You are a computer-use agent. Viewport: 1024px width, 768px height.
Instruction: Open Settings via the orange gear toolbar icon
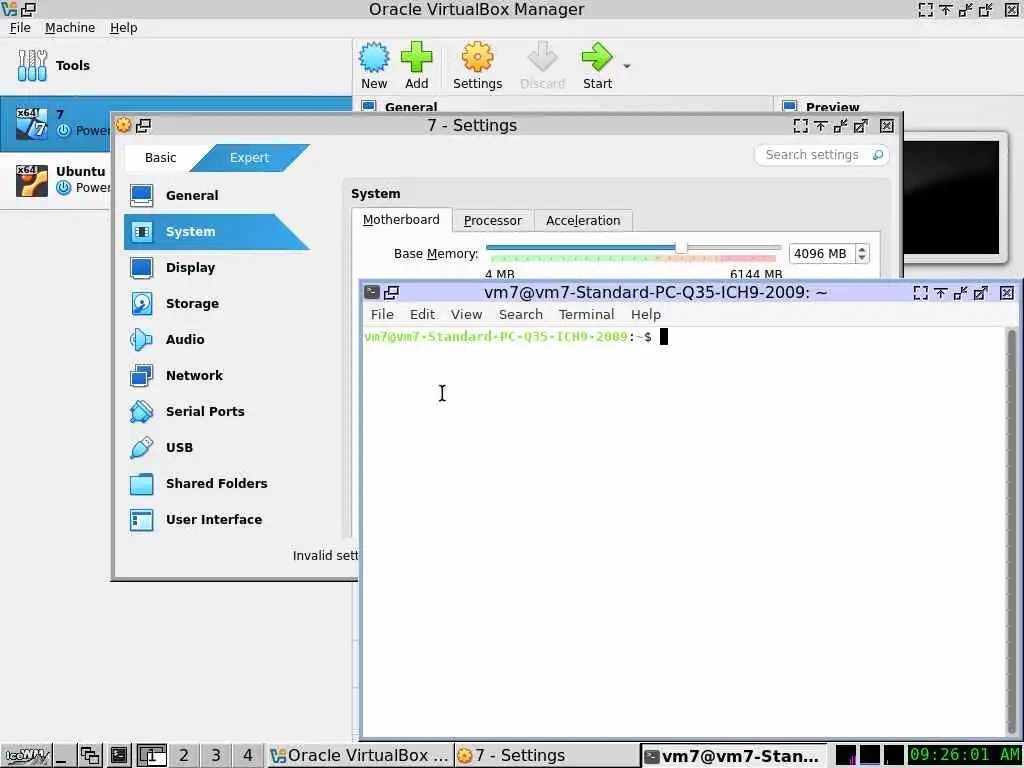pos(477,65)
